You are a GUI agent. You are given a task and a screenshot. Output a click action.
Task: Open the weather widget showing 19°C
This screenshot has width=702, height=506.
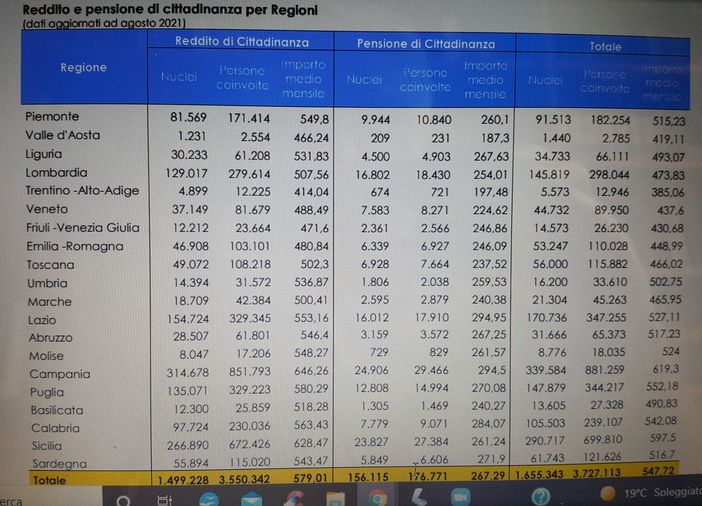[651, 493]
